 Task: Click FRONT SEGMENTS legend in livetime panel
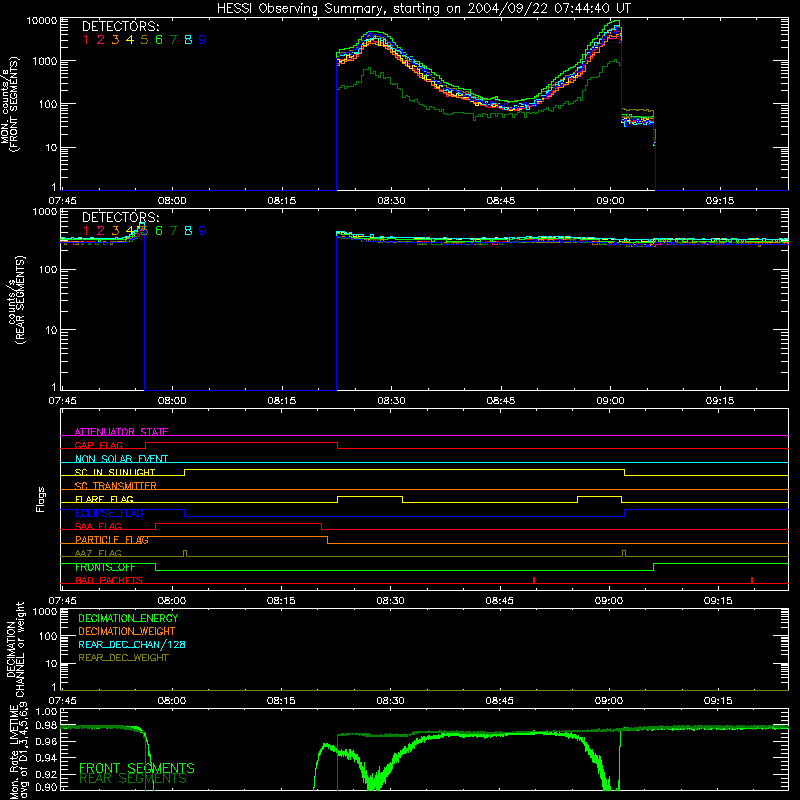pyautogui.click(x=137, y=768)
